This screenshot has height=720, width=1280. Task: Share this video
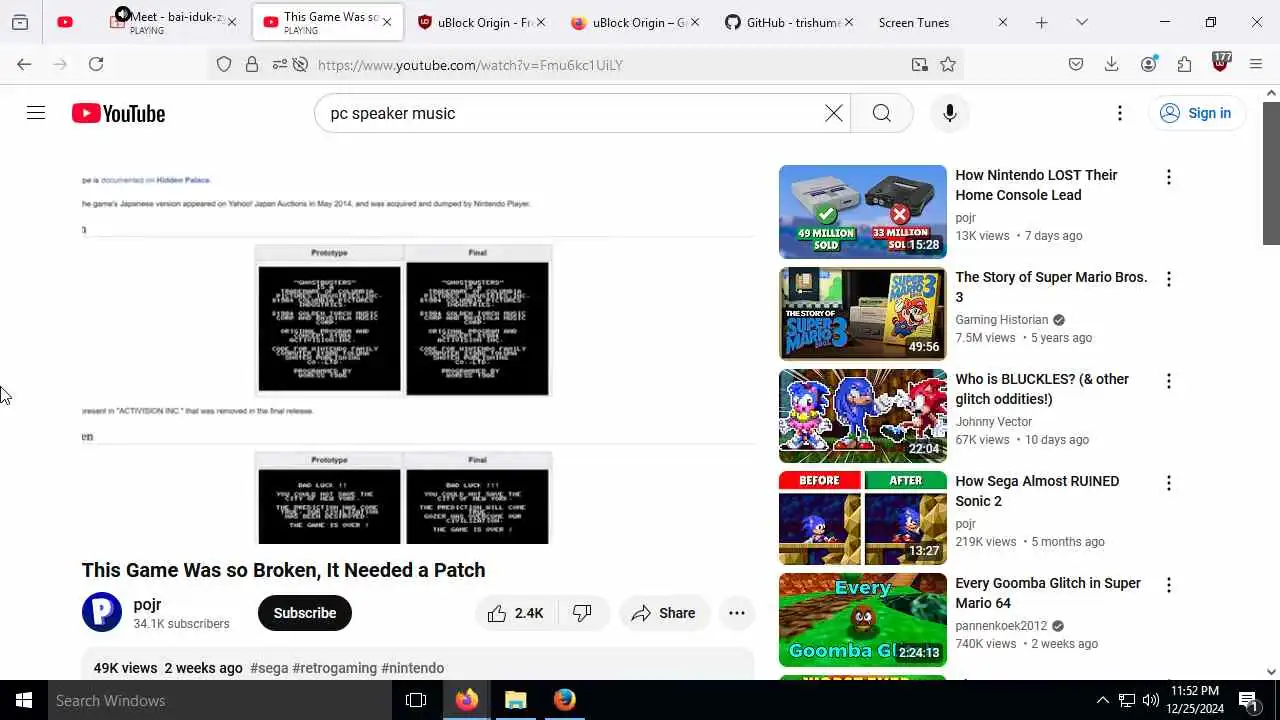pos(664,613)
